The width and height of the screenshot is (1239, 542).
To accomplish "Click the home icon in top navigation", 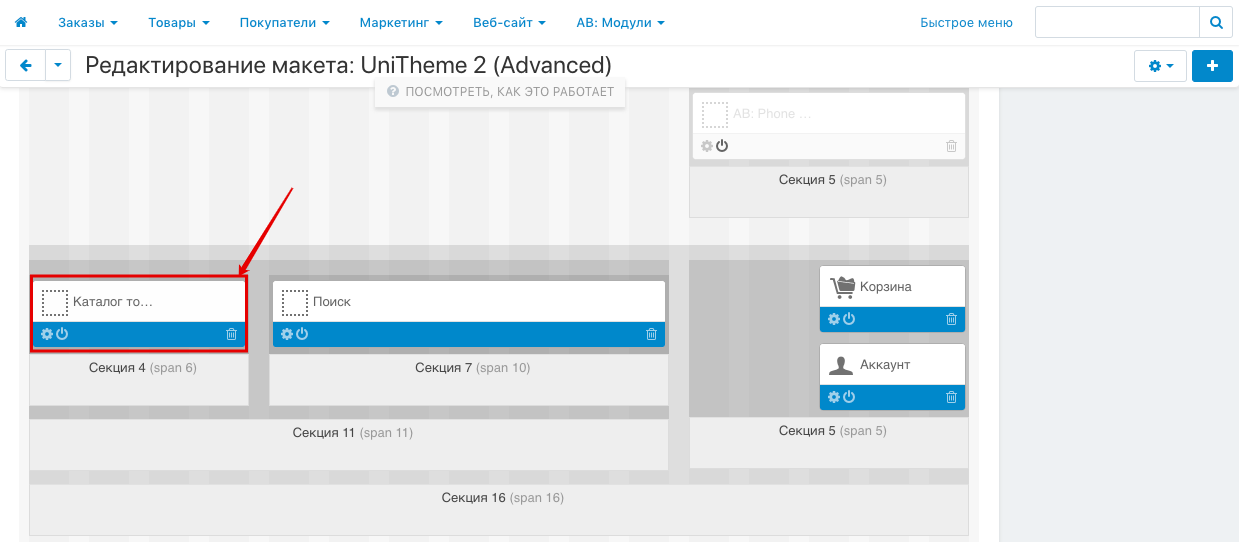I will (x=21, y=22).
